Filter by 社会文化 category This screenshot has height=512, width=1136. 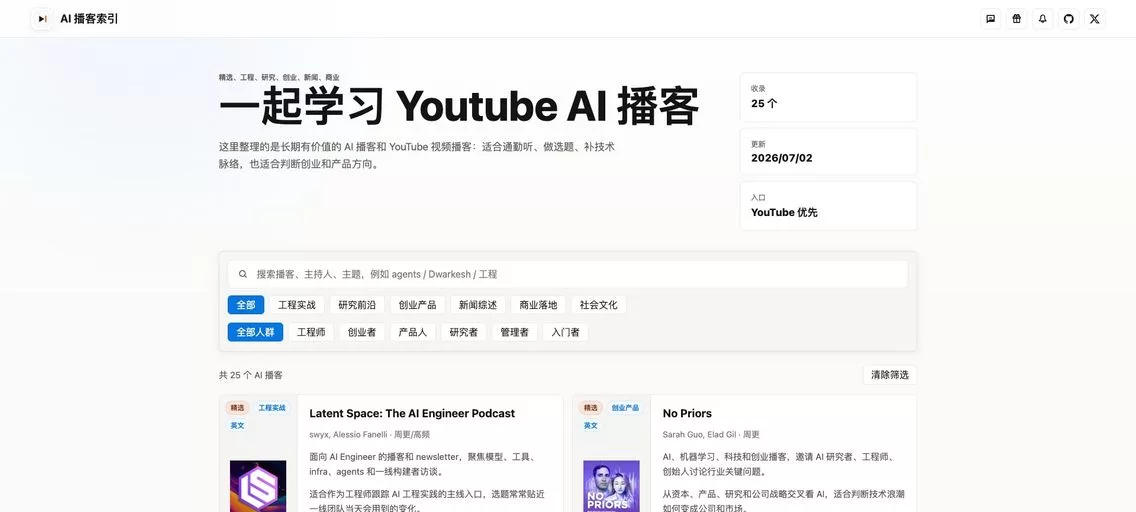tap(598, 305)
